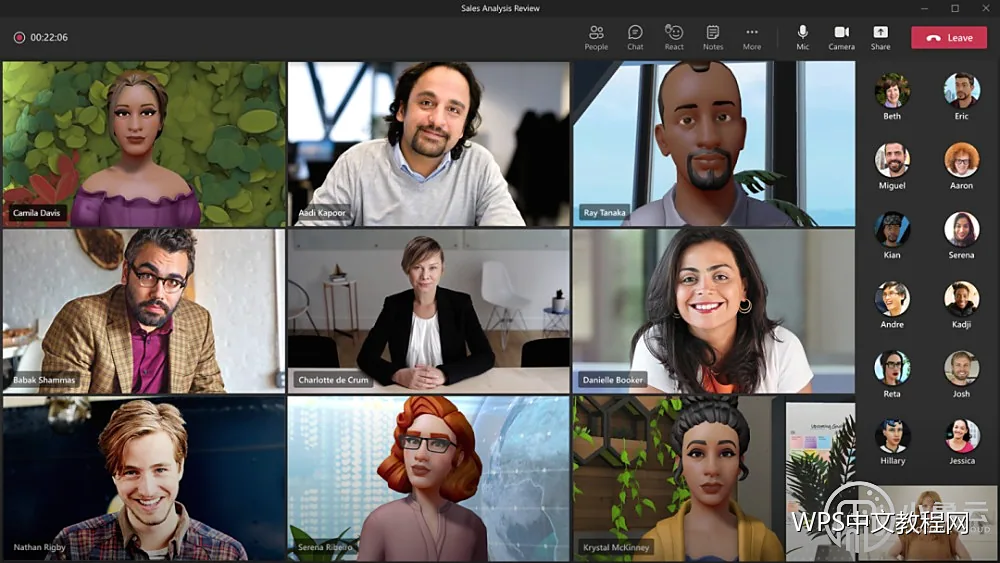1000x563 pixels.
Task: Open the Chat panel
Action: pyautogui.click(x=635, y=38)
